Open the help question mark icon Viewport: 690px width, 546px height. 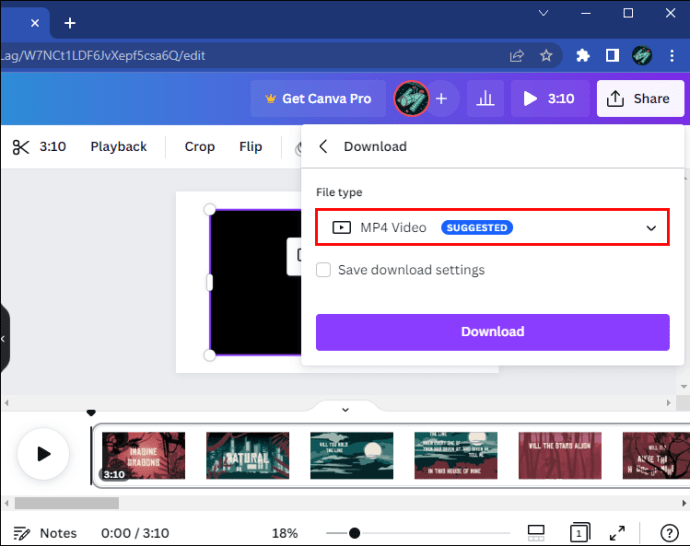tap(669, 533)
